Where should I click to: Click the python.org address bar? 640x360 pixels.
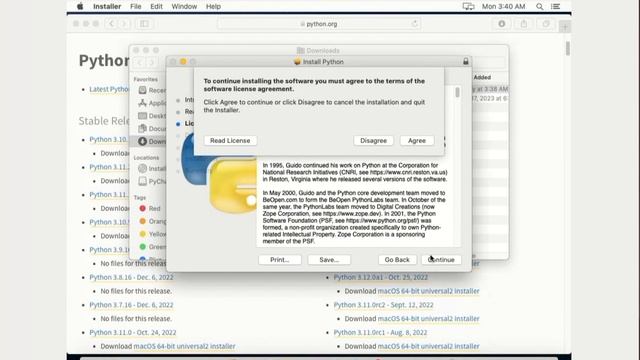[319, 24]
